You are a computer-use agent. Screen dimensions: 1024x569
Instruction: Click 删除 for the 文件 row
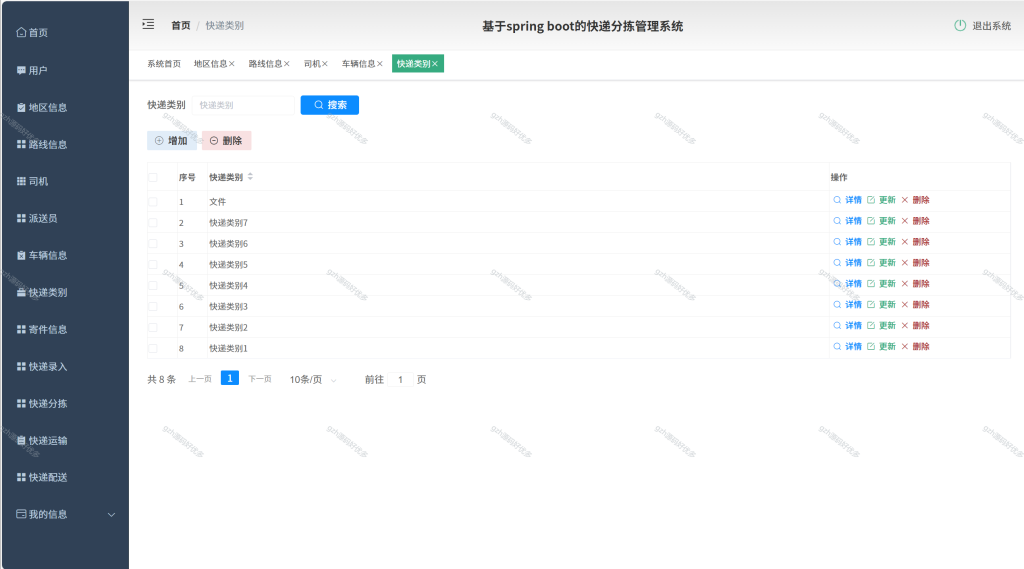[x=916, y=200]
